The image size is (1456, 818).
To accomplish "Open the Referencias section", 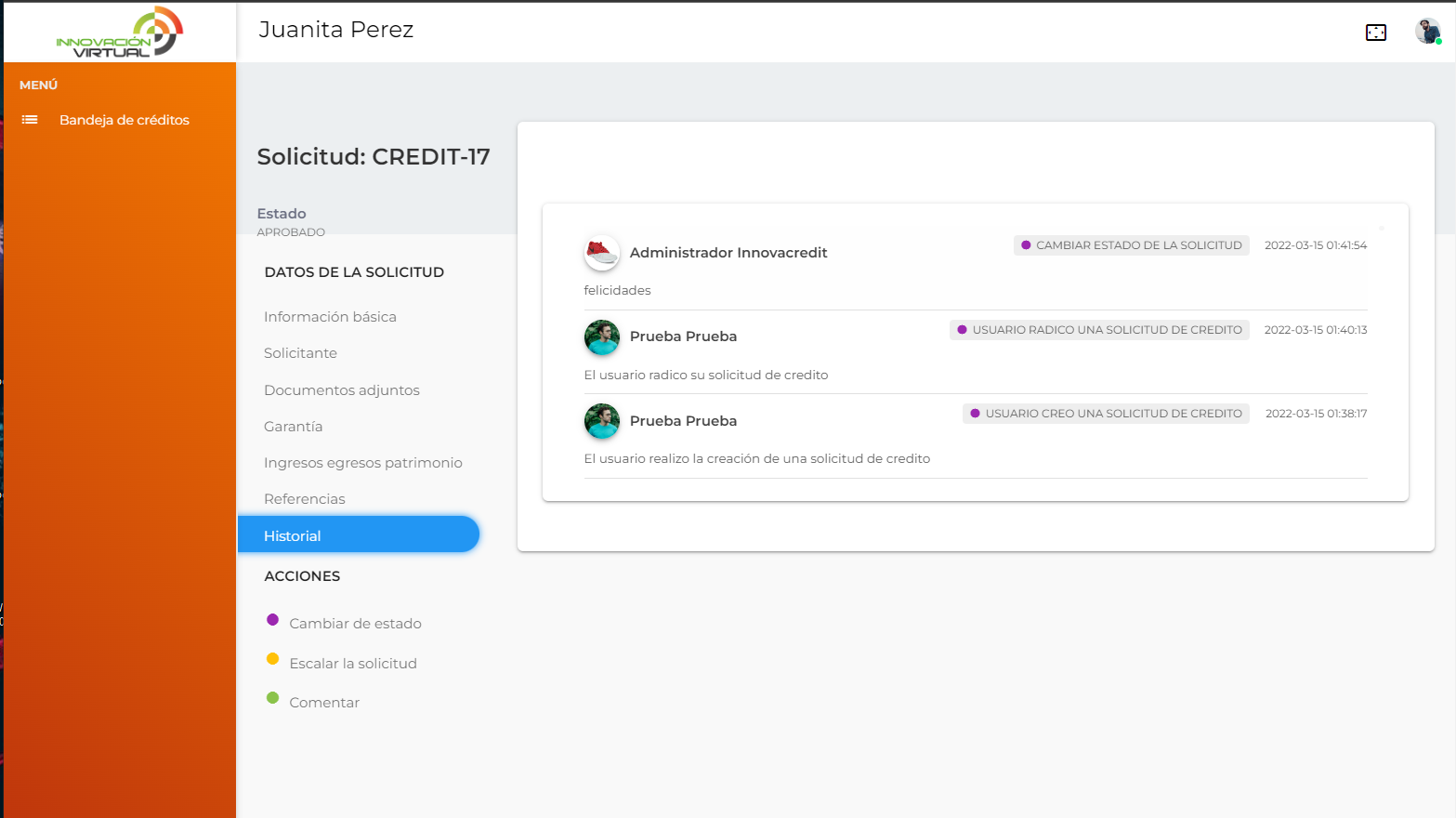I will (x=304, y=499).
